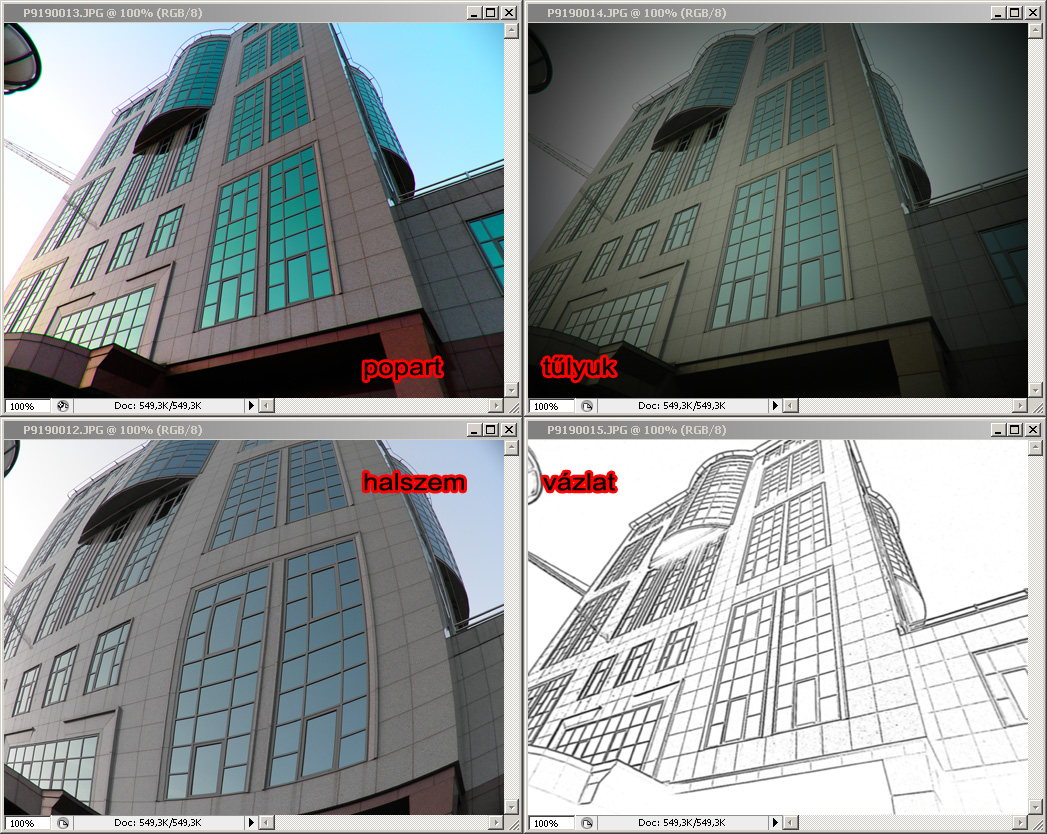Click the status icon in P9190014.JPG window
The width and height of the screenshot is (1047, 834).
point(587,405)
